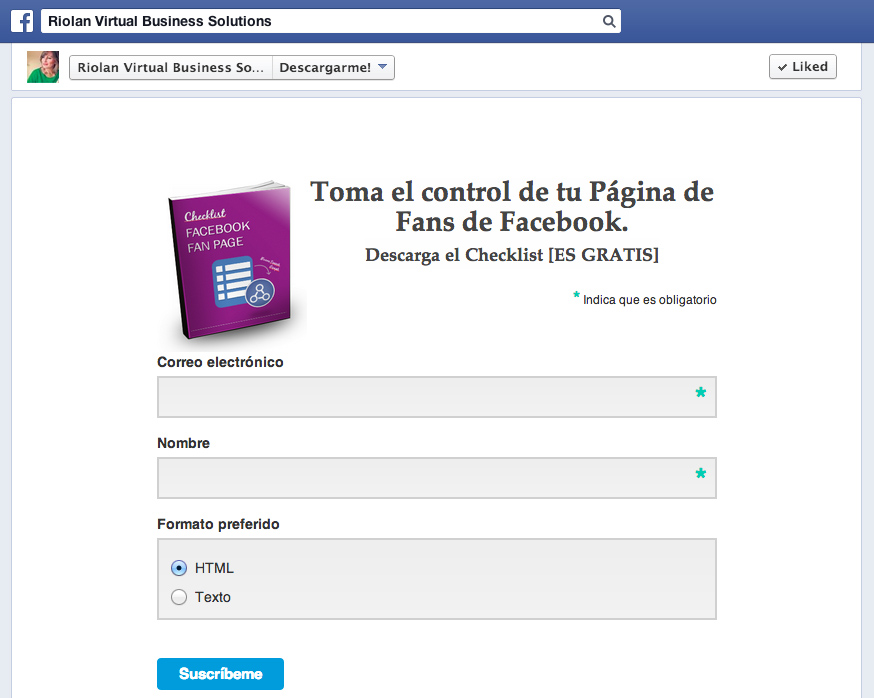This screenshot has width=874, height=698.
Task: Open Riolan Virtual Business So... page tab
Action: 171,67
